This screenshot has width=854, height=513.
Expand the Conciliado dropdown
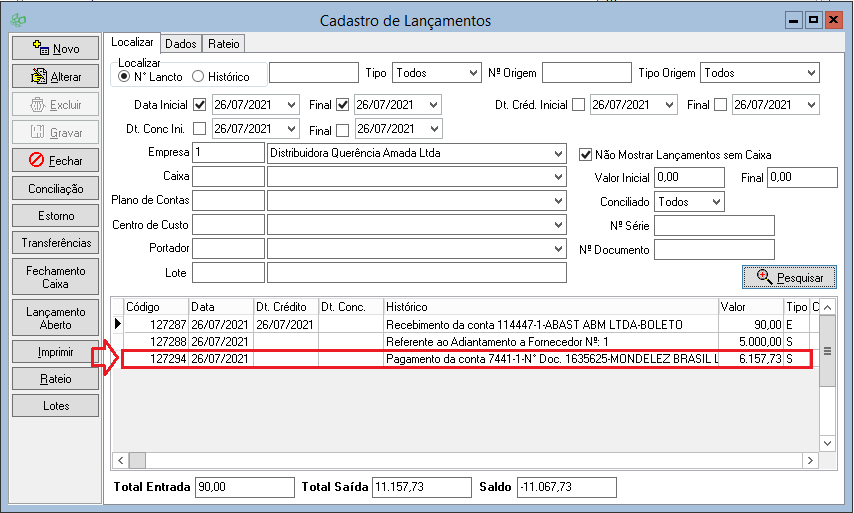715,202
